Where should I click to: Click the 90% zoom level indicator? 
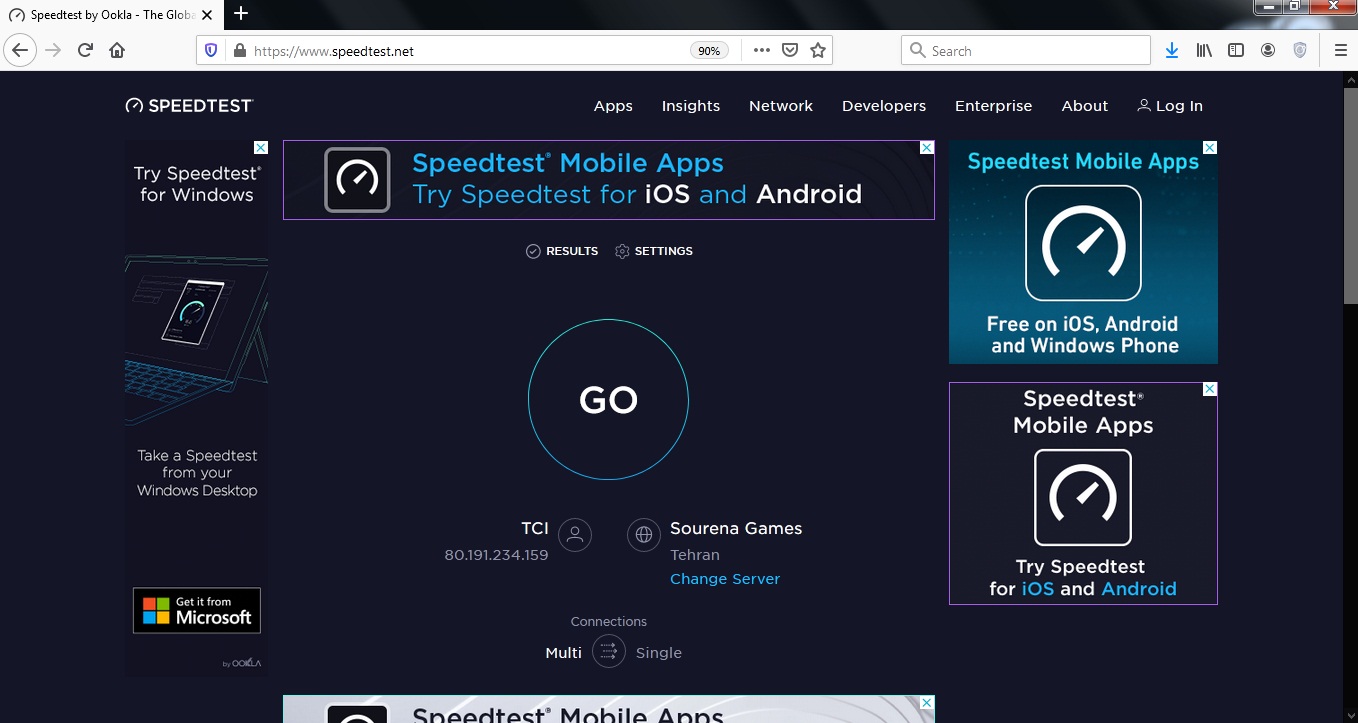tap(708, 51)
